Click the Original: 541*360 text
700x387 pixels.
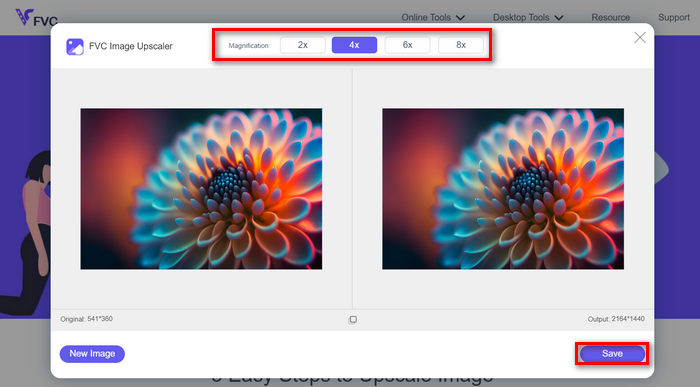click(x=87, y=319)
